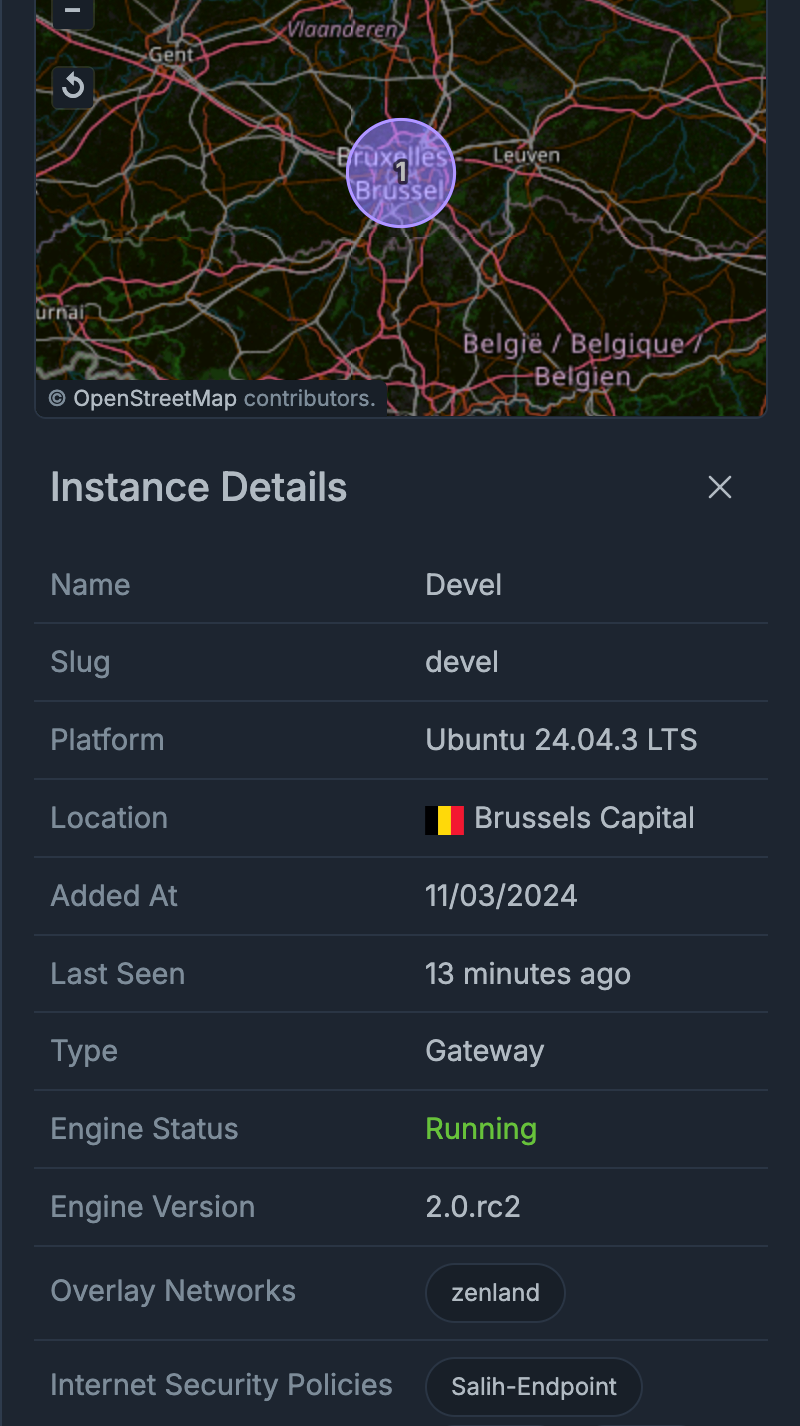Click the Belgium flag icon
This screenshot has width=800, height=1426.
(x=444, y=820)
